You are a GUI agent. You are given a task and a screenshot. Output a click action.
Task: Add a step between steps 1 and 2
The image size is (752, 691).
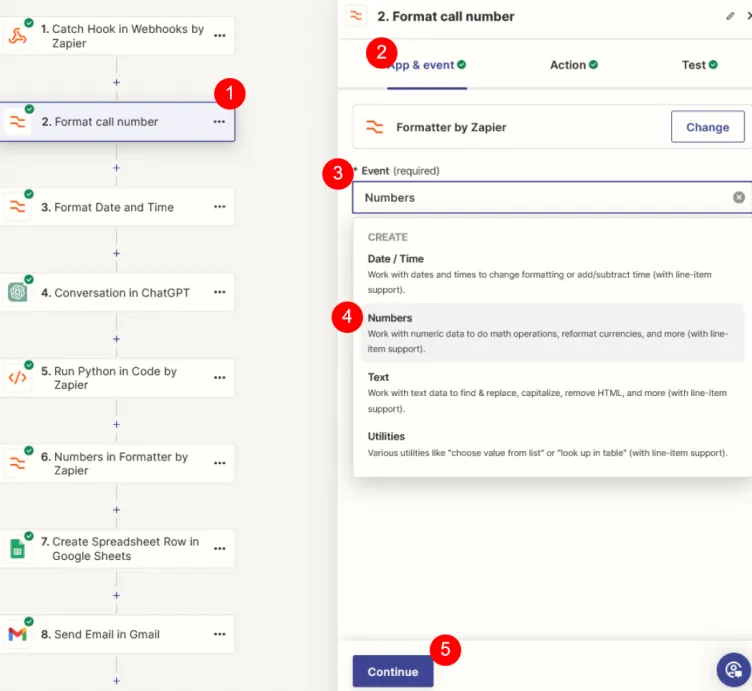[117, 82]
